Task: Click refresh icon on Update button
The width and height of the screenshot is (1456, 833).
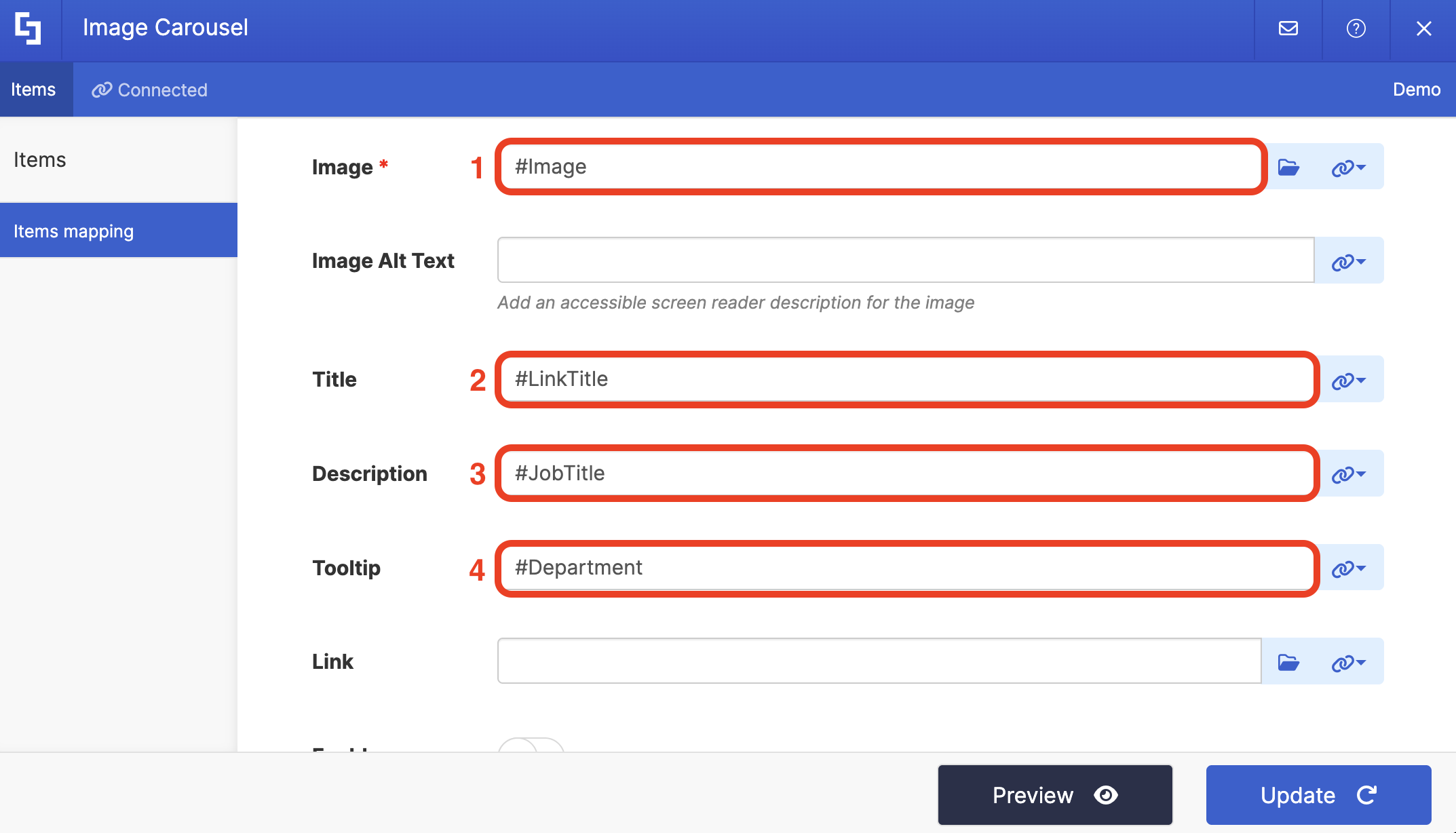Action: tap(1366, 795)
